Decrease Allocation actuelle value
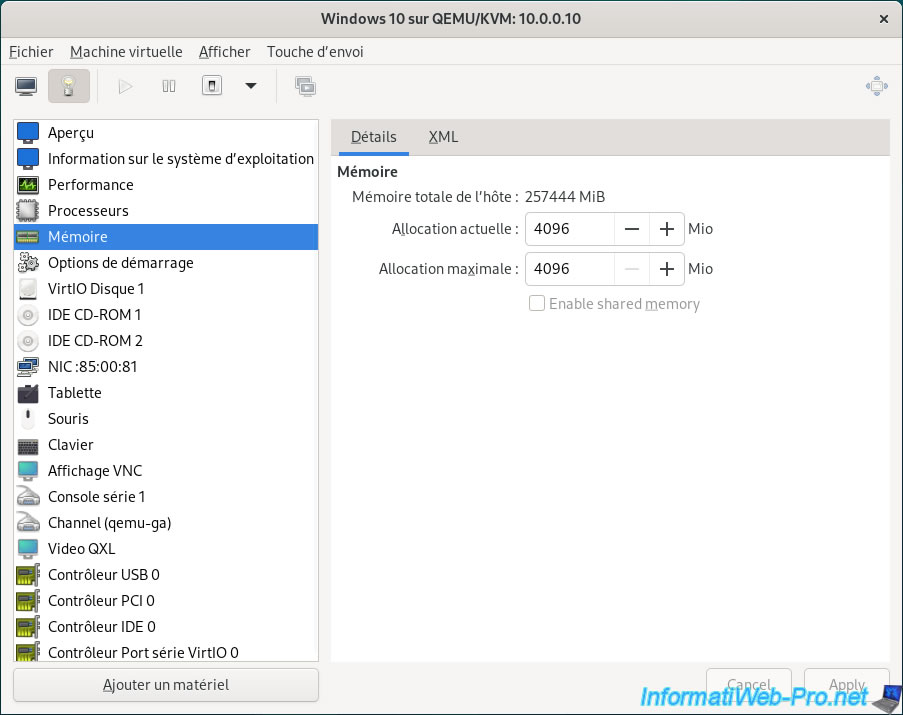903x715 pixels. pyautogui.click(x=632, y=229)
